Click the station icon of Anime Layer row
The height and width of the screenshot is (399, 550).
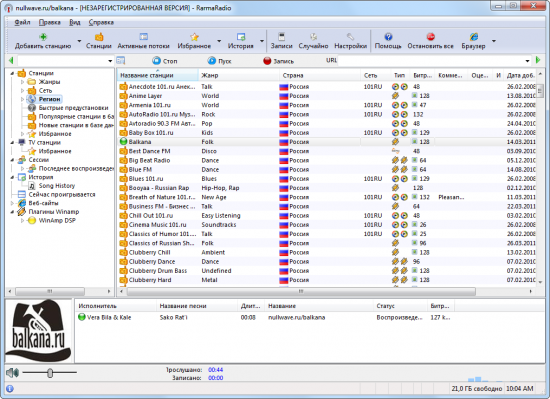tap(123, 96)
